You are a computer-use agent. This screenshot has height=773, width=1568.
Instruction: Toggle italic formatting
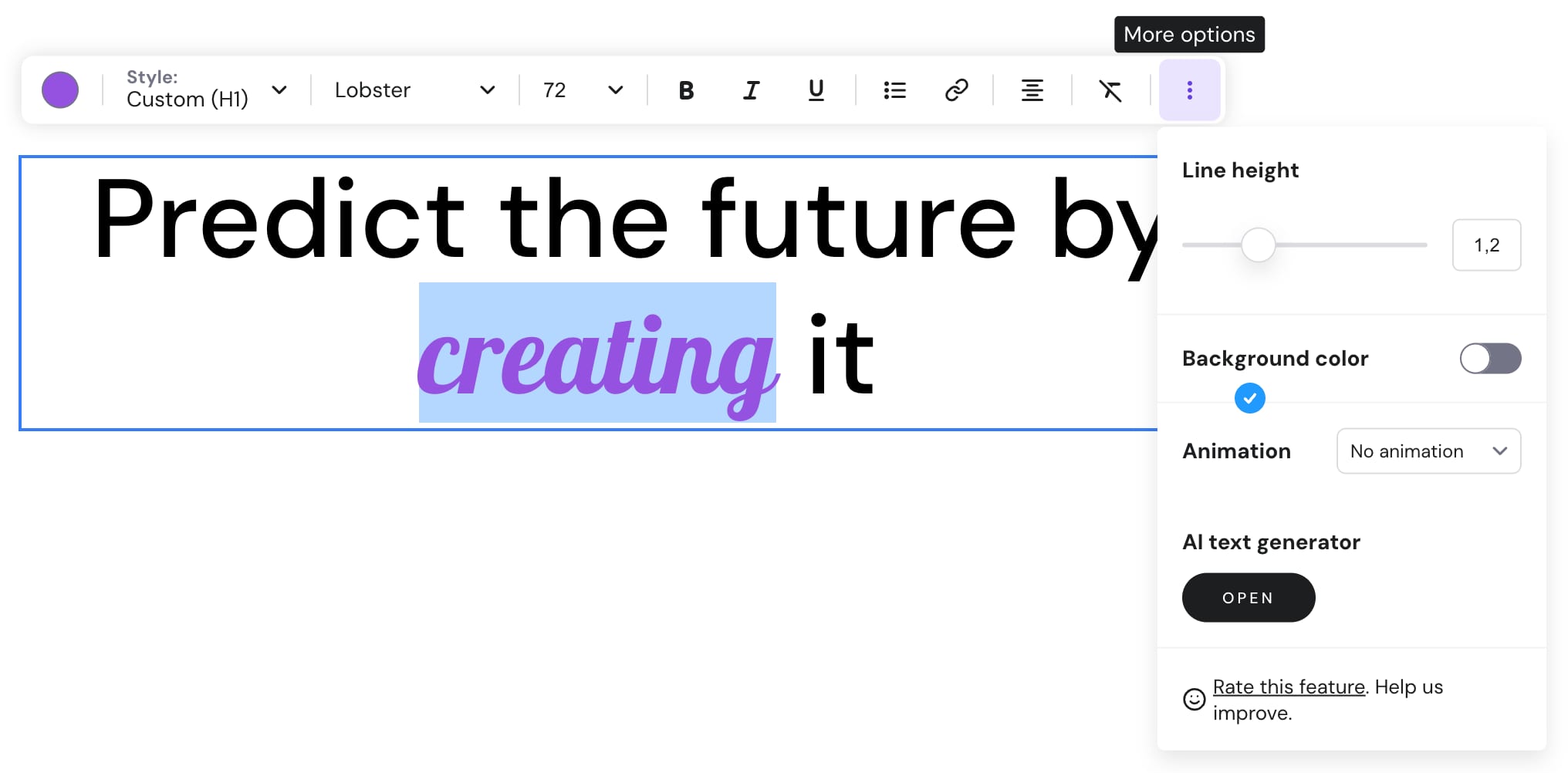[x=751, y=90]
